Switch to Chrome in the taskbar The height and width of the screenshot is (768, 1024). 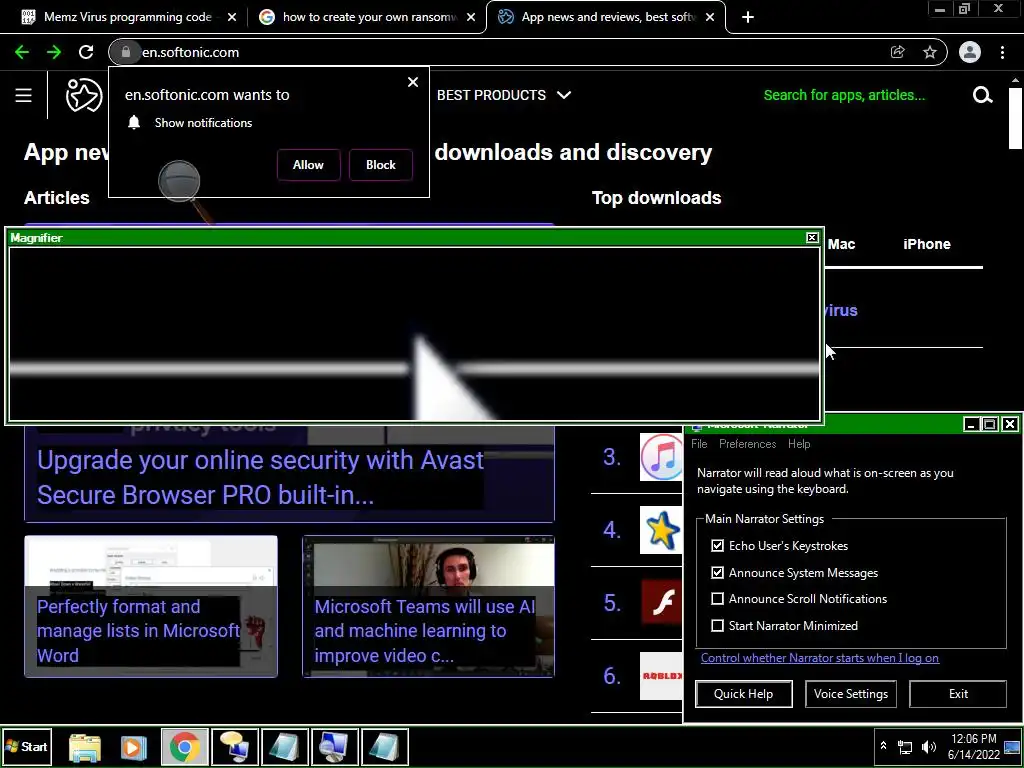185,746
